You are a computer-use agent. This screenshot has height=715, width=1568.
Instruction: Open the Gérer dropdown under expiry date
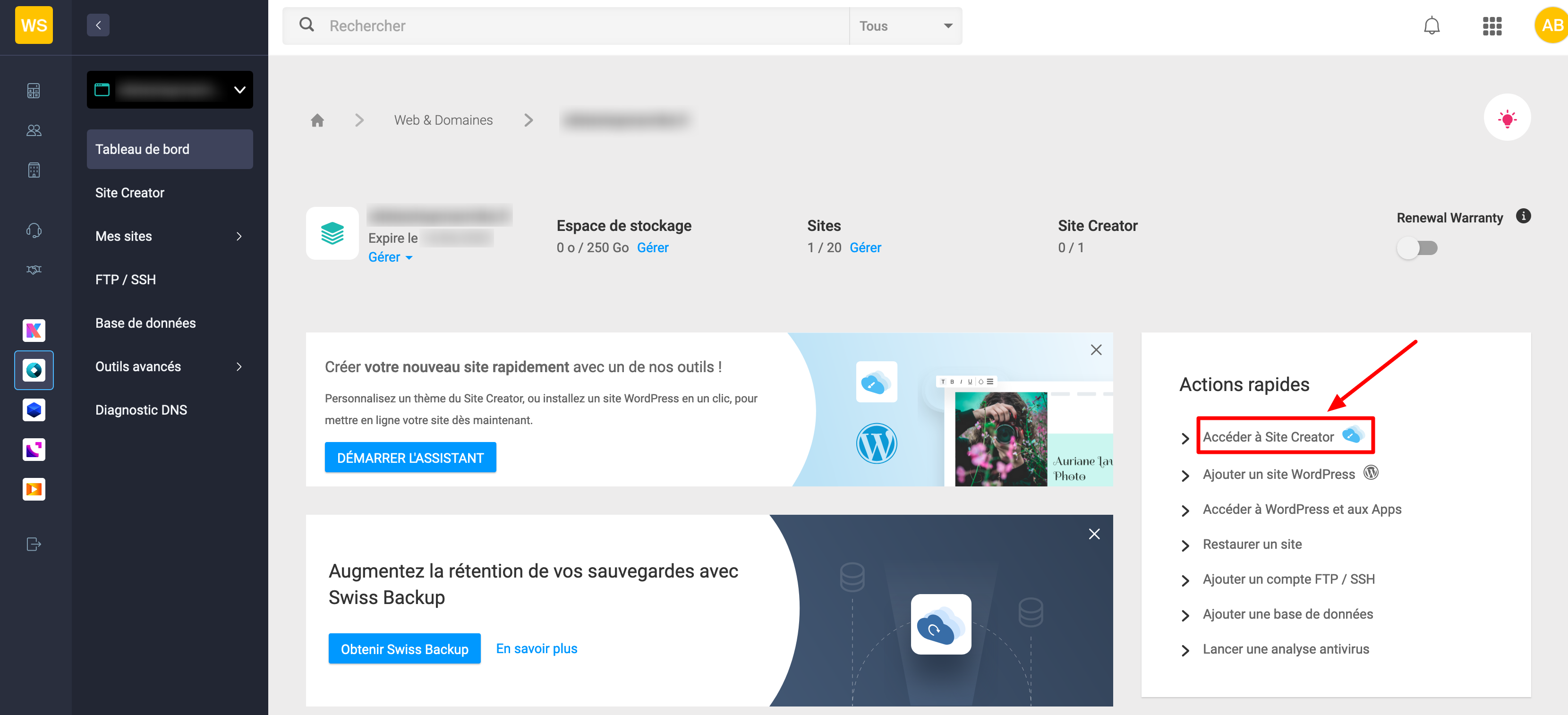coord(390,257)
